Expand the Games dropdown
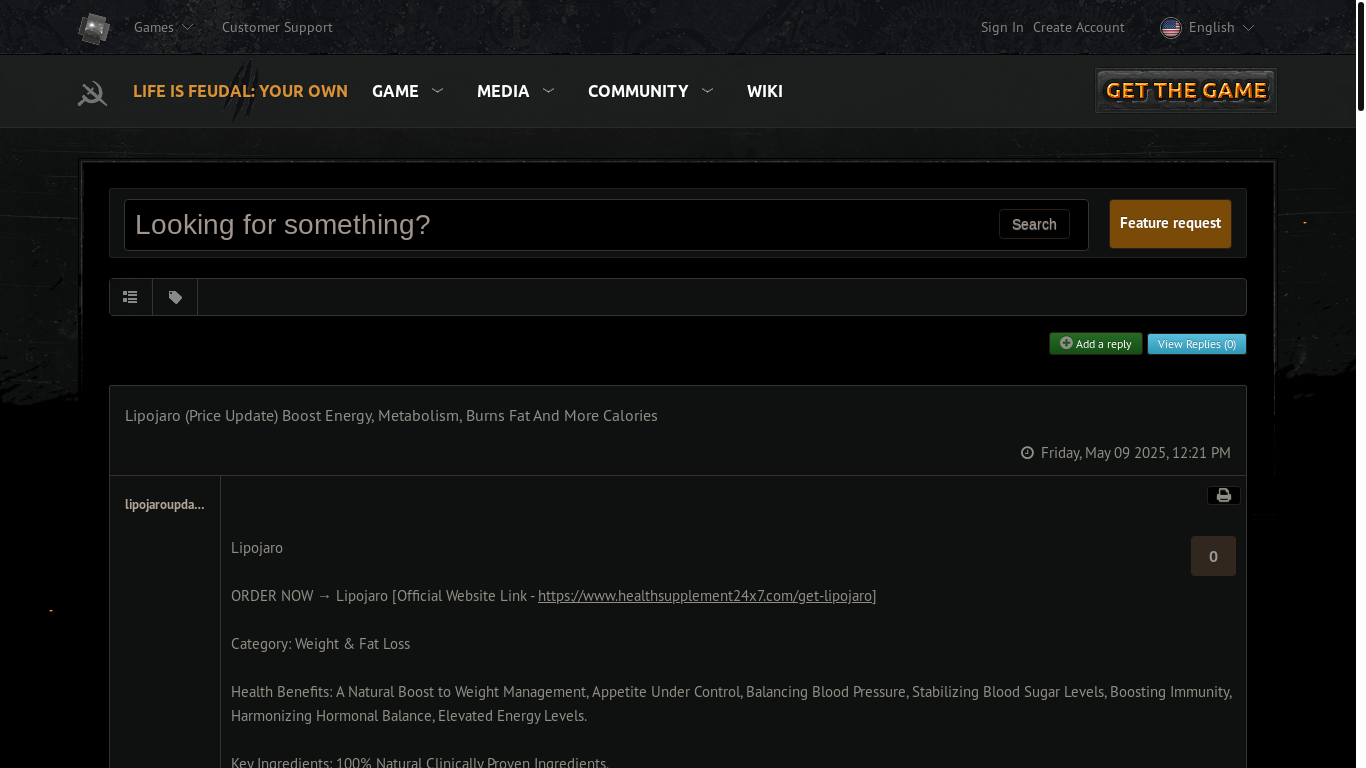This screenshot has width=1366, height=768. pyautogui.click(x=163, y=27)
